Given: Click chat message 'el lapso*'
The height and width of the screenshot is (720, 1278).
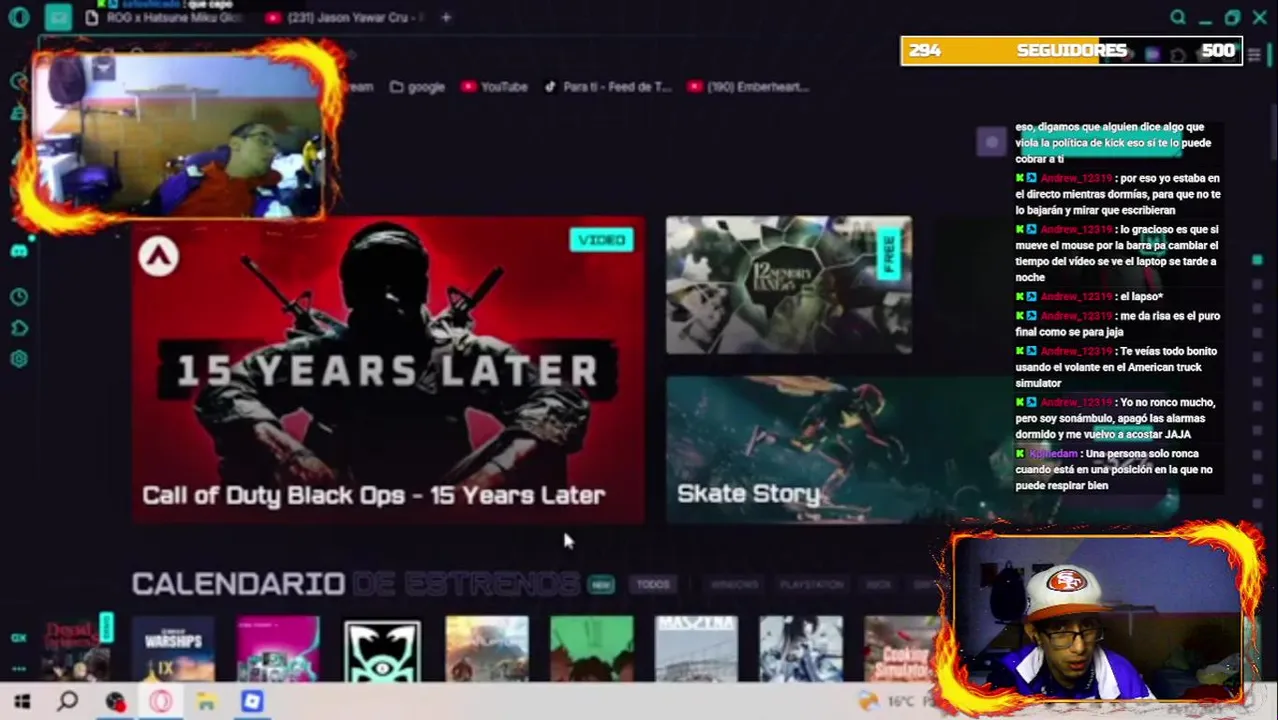Looking at the screenshot, I should tap(1089, 297).
